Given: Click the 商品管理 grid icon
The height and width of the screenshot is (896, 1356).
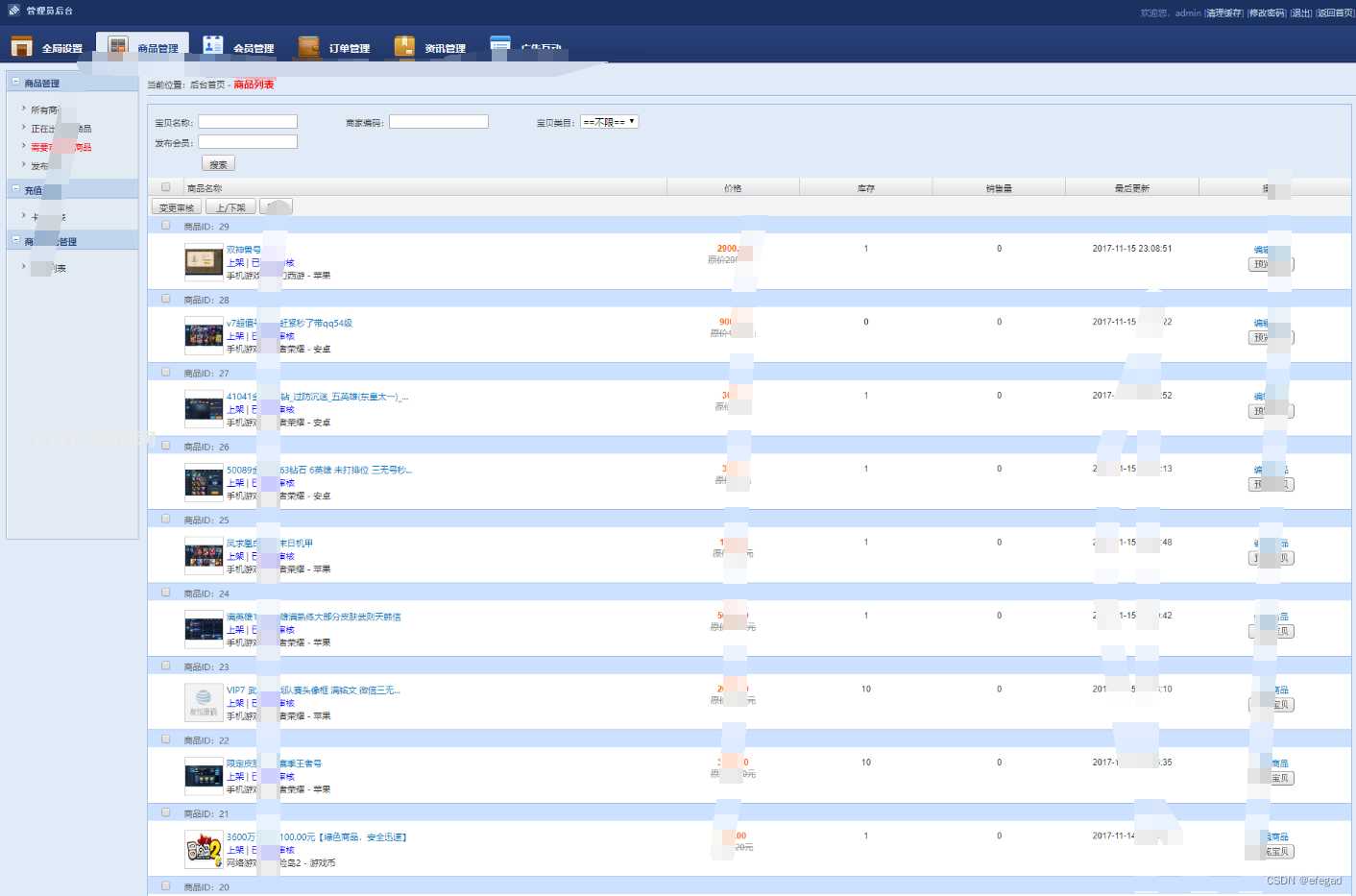Looking at the screenshot, I should pyautogui.click(x=118, y=46).
